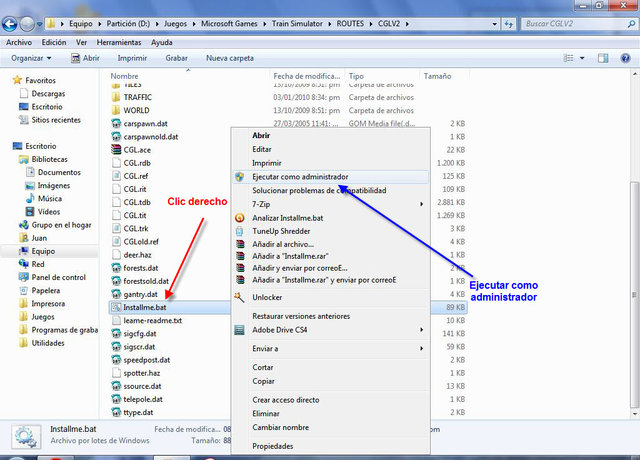Open the Organizar dropdown menu
Screen dimensions: 640x460
click(38, 58)
